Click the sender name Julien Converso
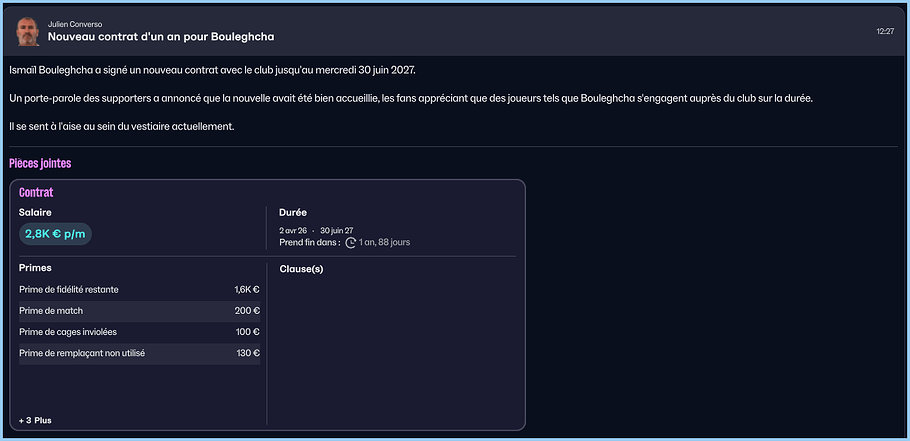 coord(75,24)
